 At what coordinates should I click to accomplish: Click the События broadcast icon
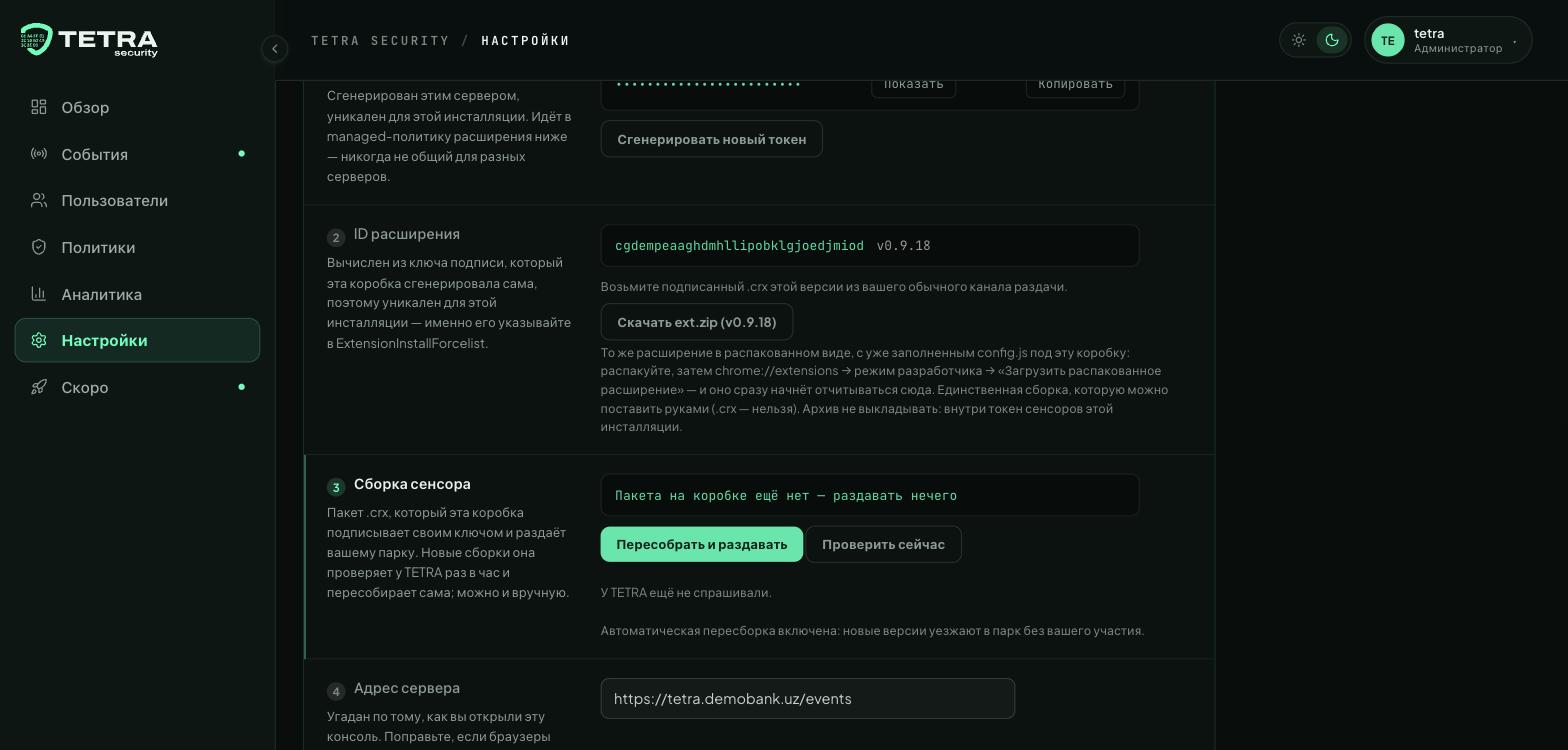tap(39, 154)
